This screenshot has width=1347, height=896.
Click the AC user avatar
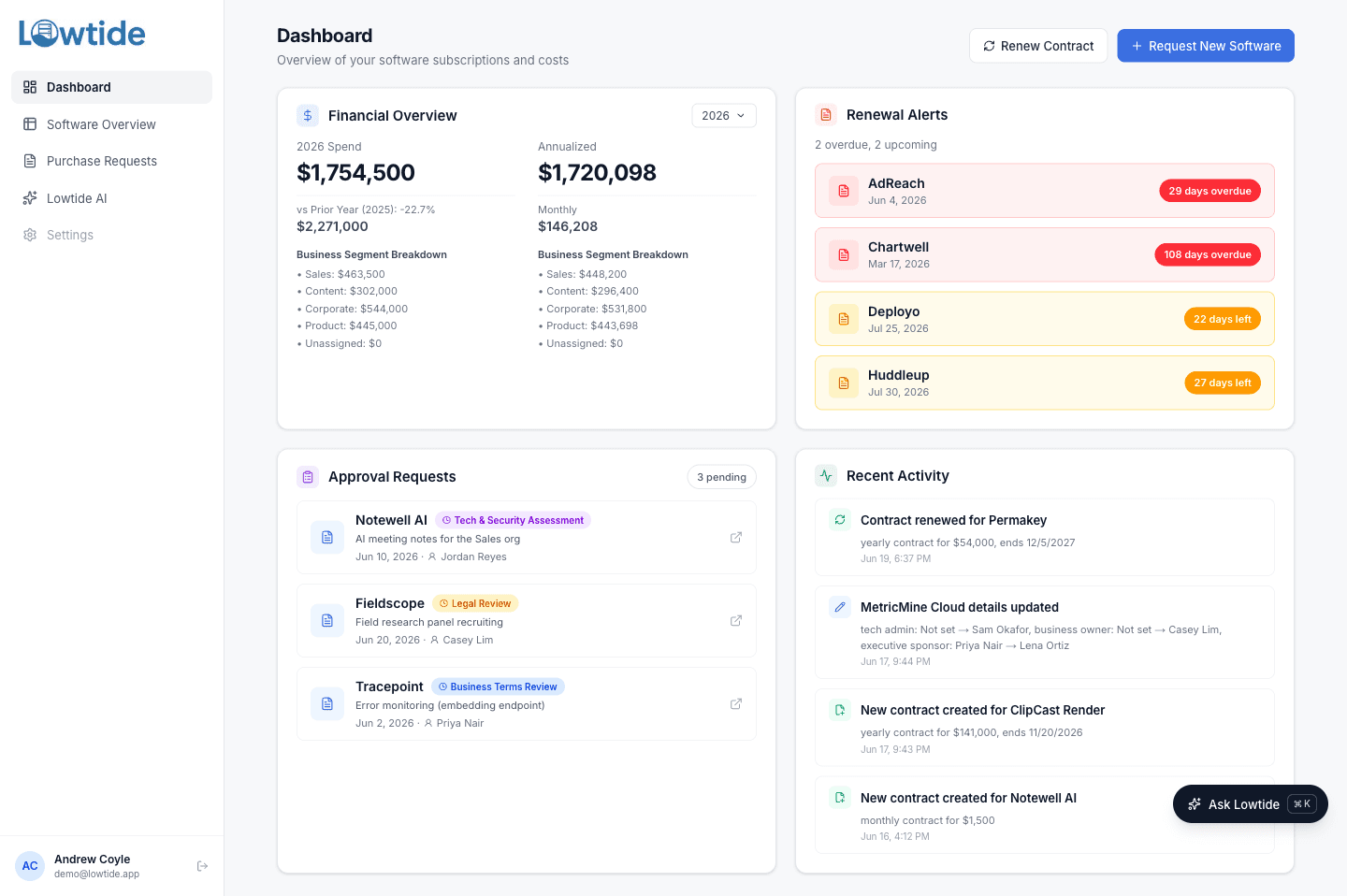click(30, 866)
